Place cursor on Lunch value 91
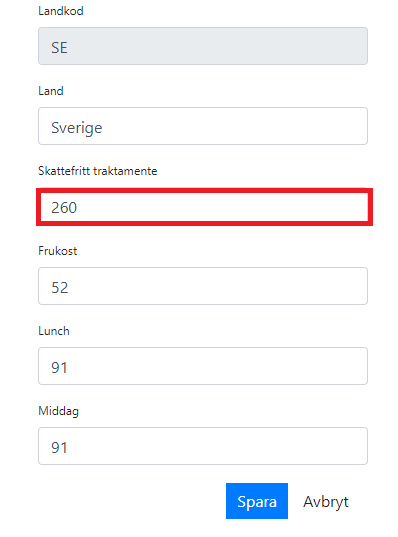This screenshot has height=537, width=398. [59, 367]
